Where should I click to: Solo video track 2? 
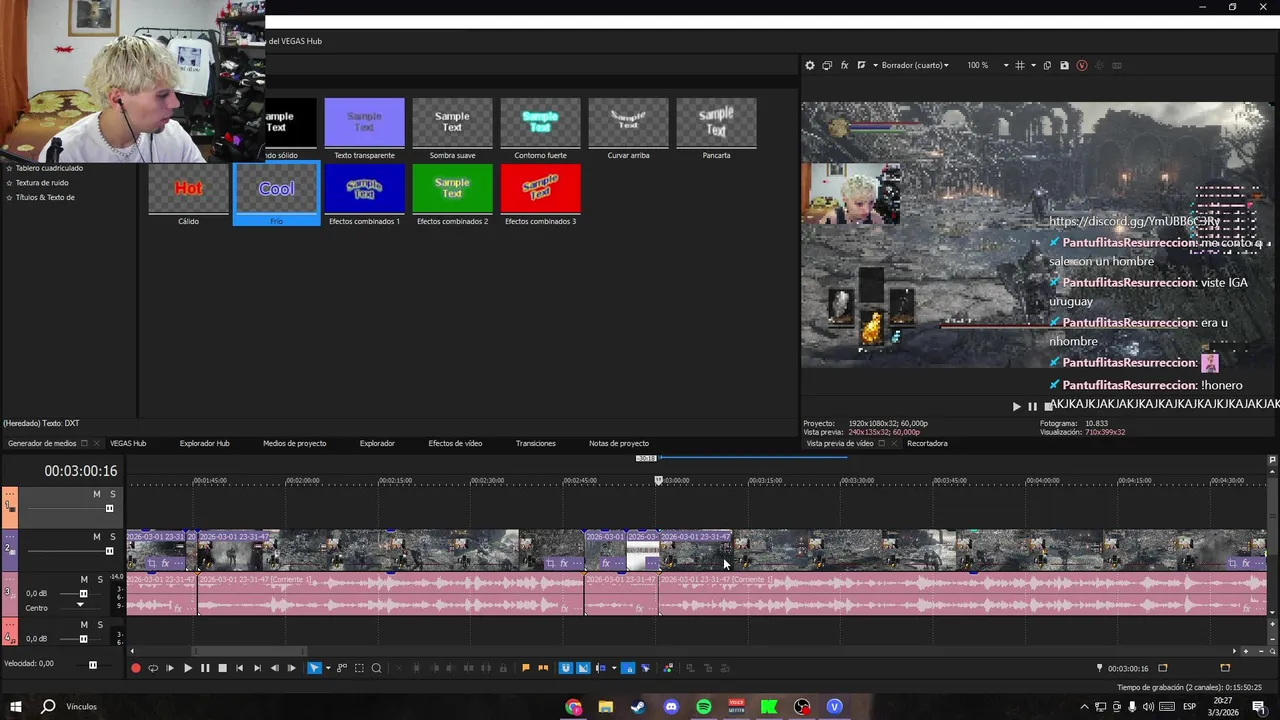tap(113, 537)
